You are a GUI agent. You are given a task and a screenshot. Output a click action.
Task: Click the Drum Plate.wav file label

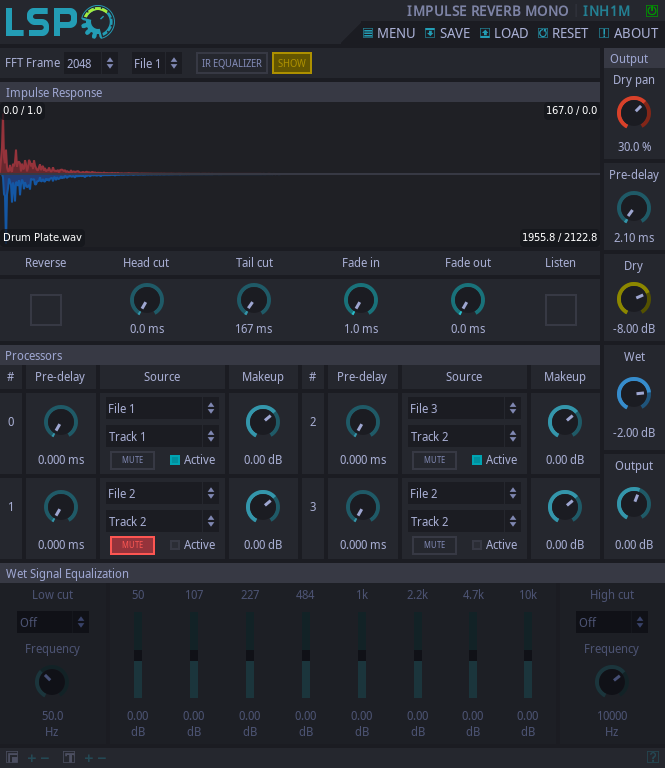point(42,238)
